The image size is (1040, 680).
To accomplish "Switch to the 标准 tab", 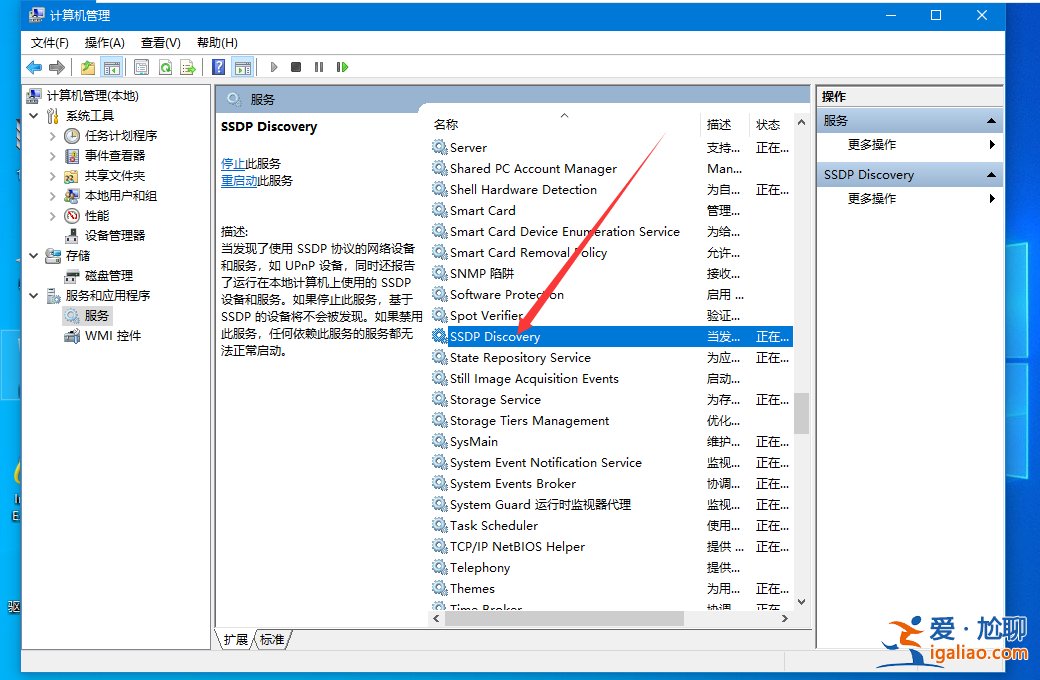I will coord(271,640).
